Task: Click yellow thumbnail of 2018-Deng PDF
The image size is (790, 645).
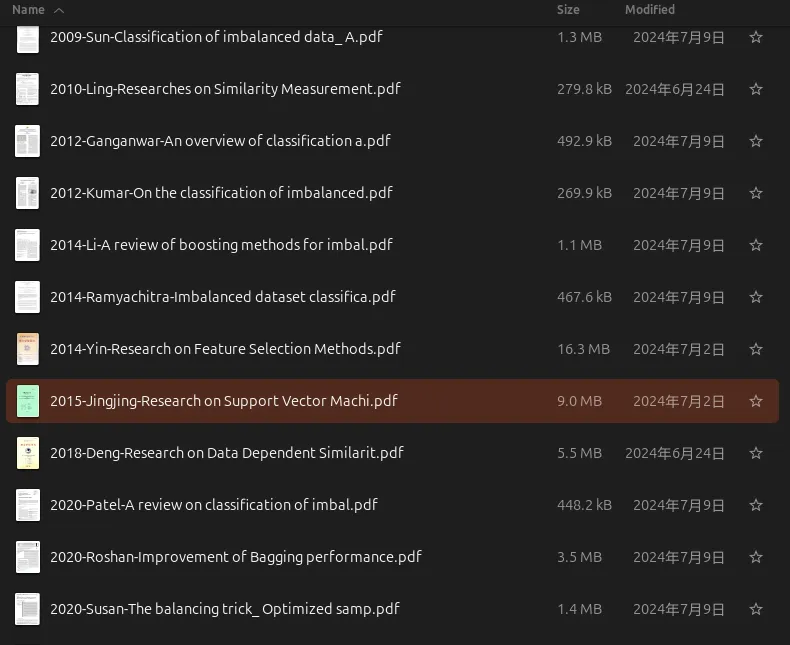Action: (27, 453)
